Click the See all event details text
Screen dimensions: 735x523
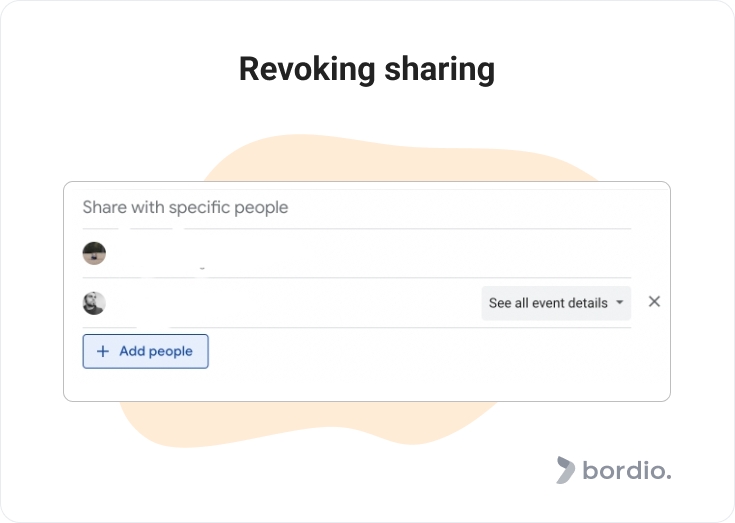[548, 303]
